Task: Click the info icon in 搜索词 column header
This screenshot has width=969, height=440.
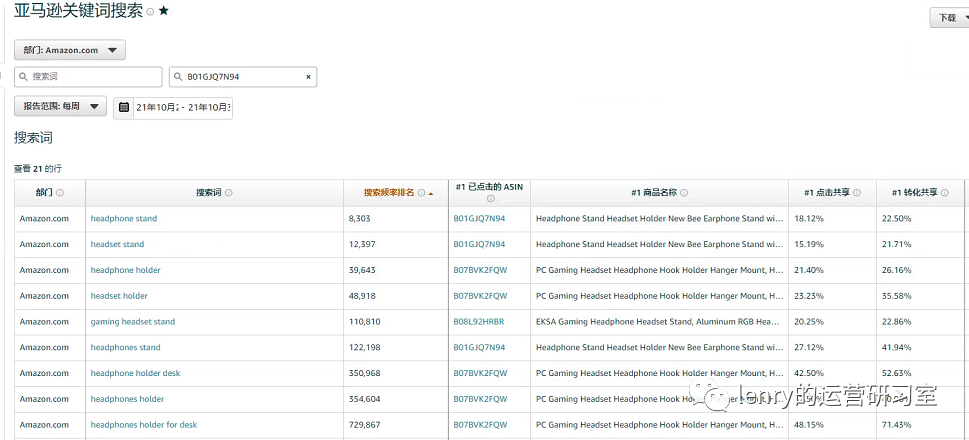Action: (x=229, y=193)
